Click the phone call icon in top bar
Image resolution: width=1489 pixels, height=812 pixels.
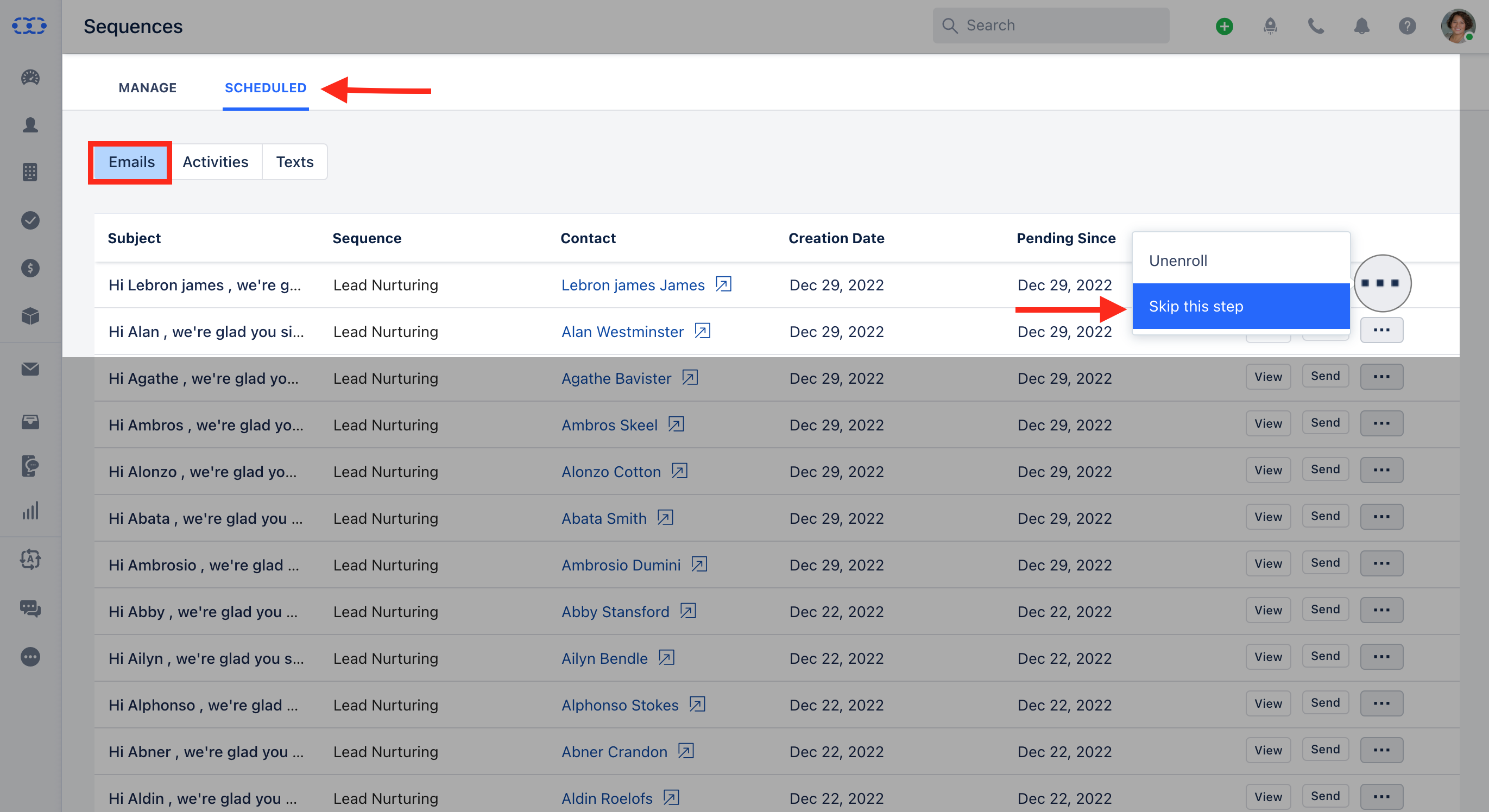[x=1316, y=26]
